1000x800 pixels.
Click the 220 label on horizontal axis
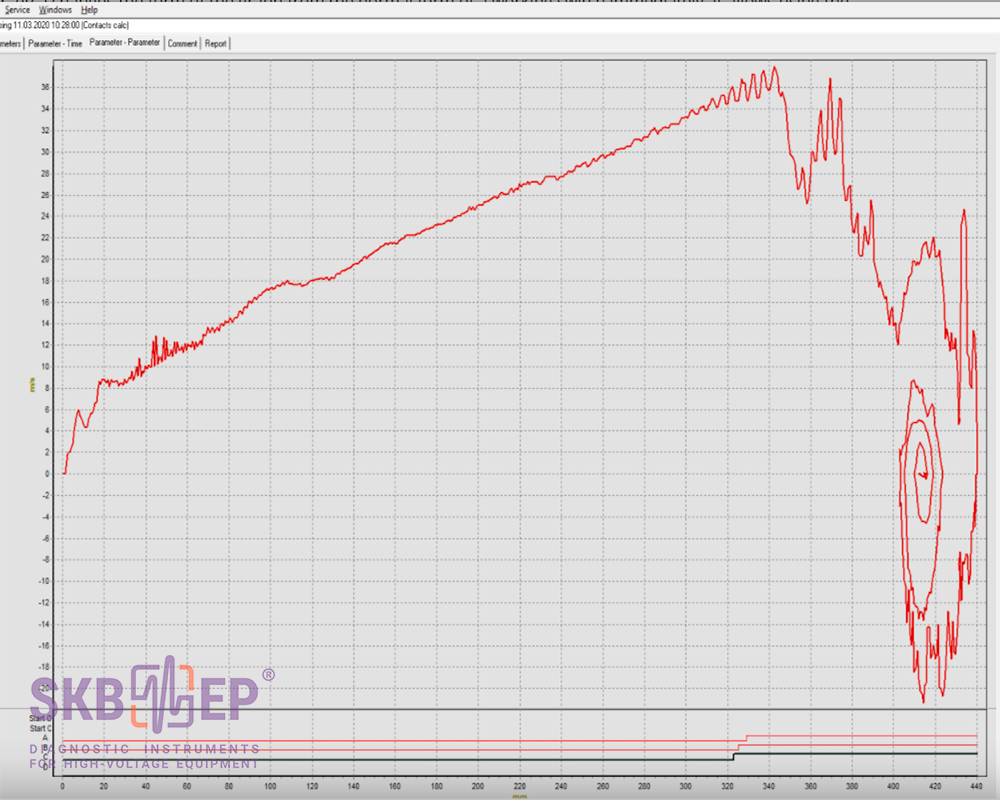click(x=519, y=786)
